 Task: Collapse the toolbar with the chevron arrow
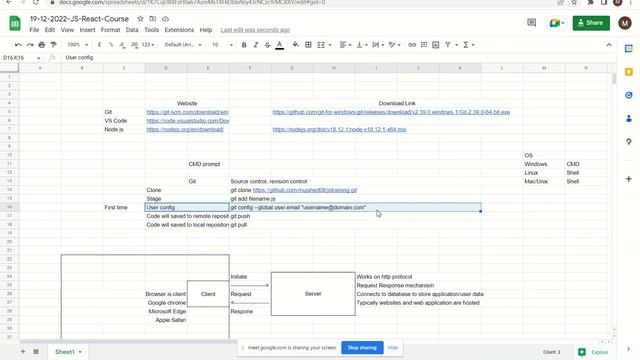tap(609, 45)
